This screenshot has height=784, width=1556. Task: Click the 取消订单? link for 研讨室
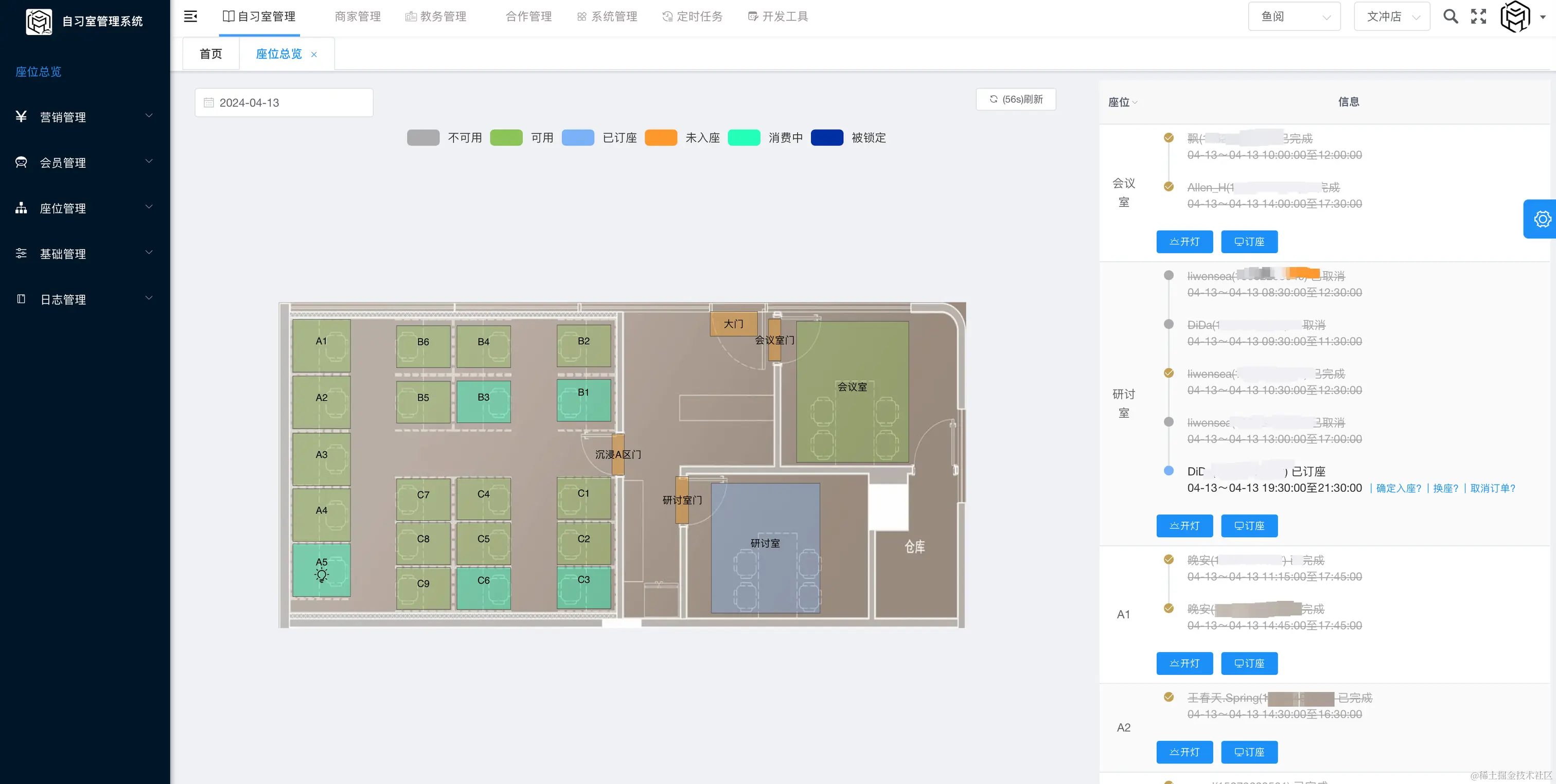[1492, 488]
